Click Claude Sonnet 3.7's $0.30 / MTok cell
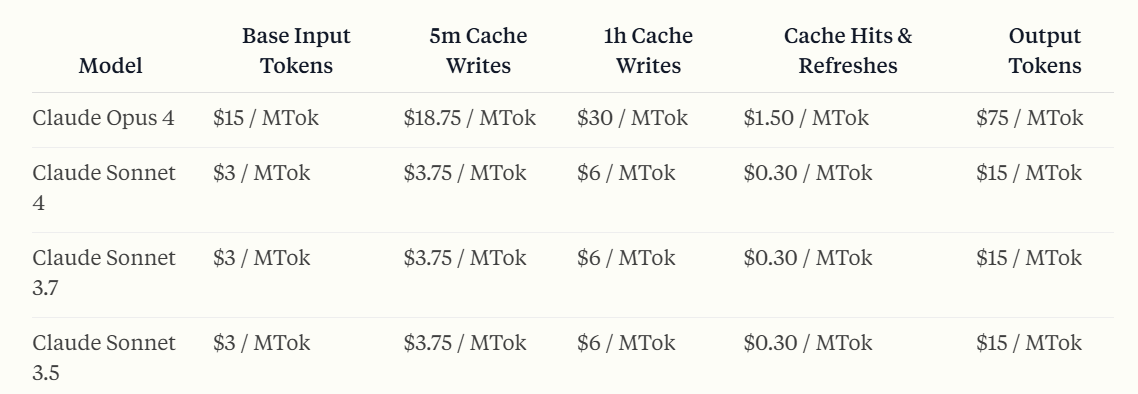The width and height of the screenshot is (1138, 394). point(808,258)
